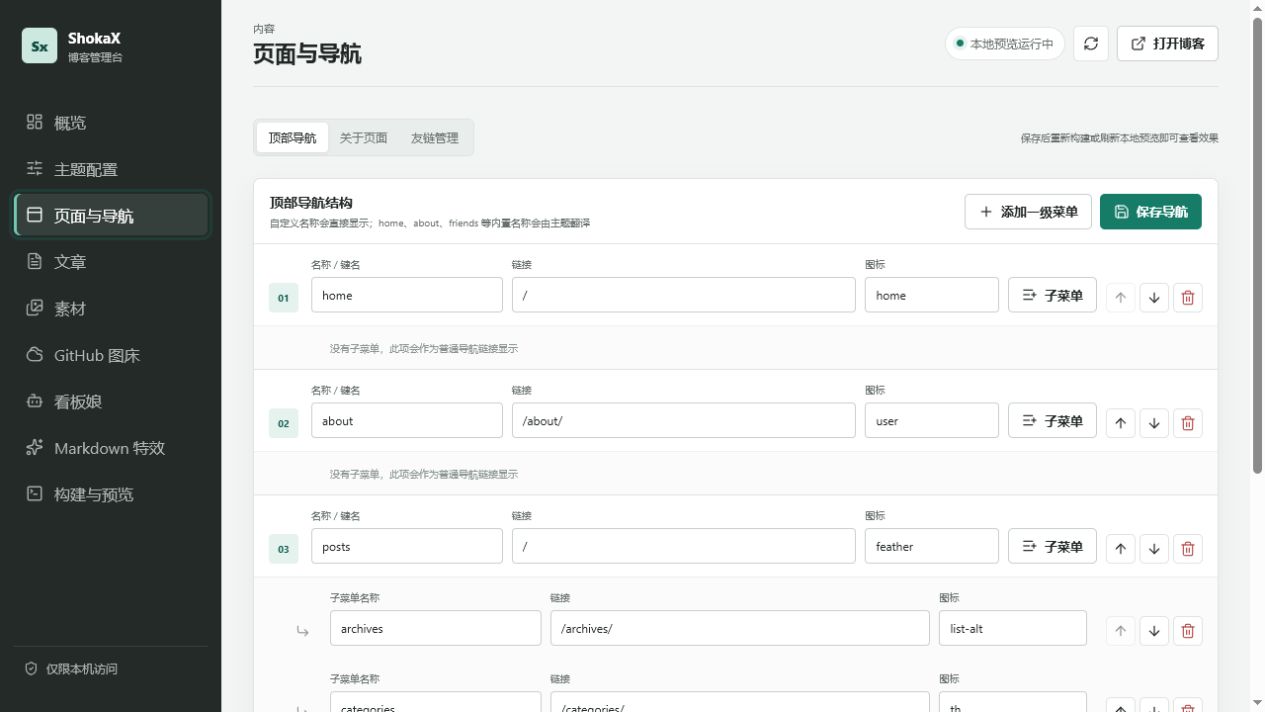
Task: Delete the posts menu row
Action: (x=1188, y=548)
